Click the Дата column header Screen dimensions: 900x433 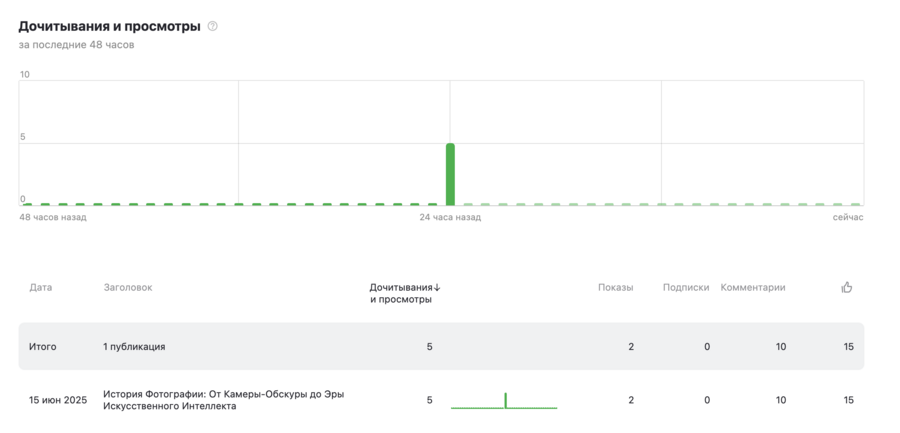coord(40,287)
